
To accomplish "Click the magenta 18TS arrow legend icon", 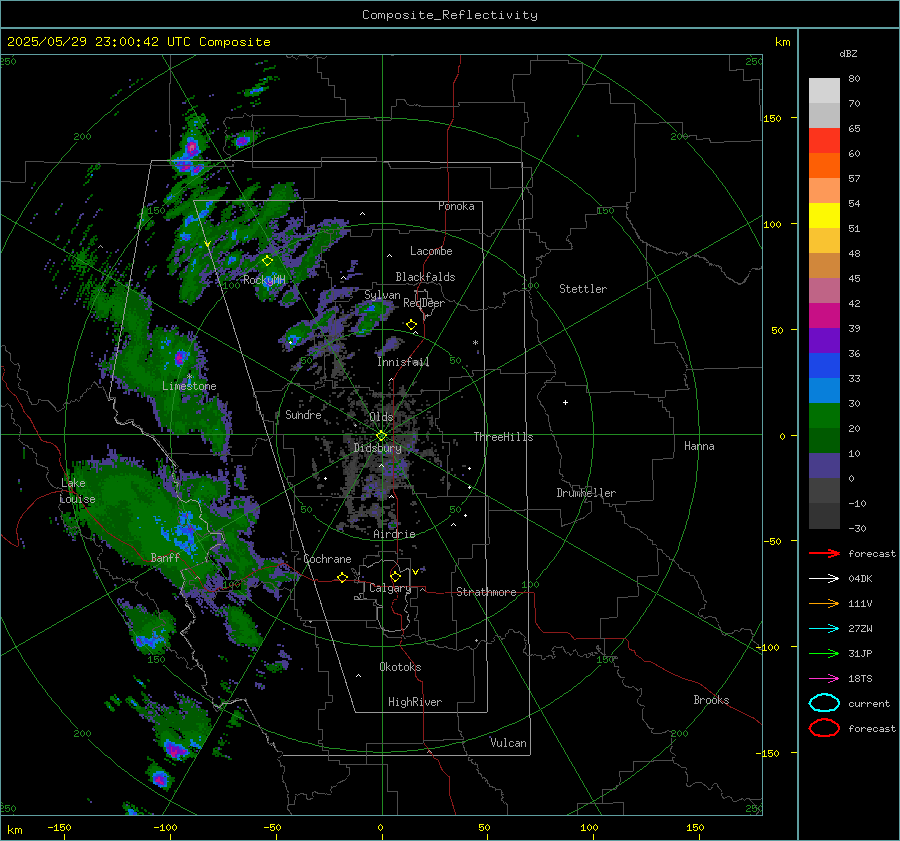I will point(824,679).
